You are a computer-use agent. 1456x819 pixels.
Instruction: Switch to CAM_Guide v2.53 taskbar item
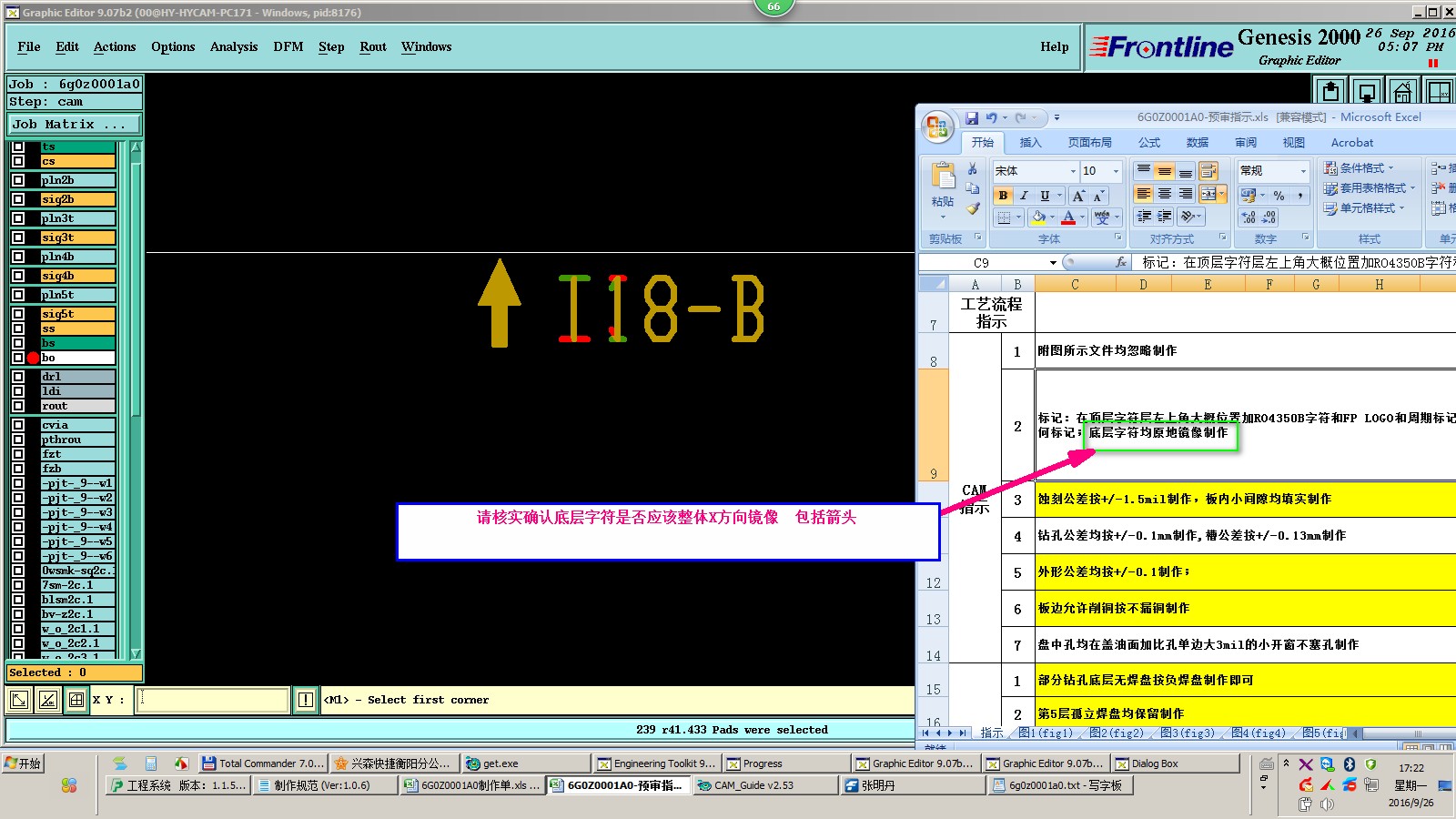pos(765,785)
